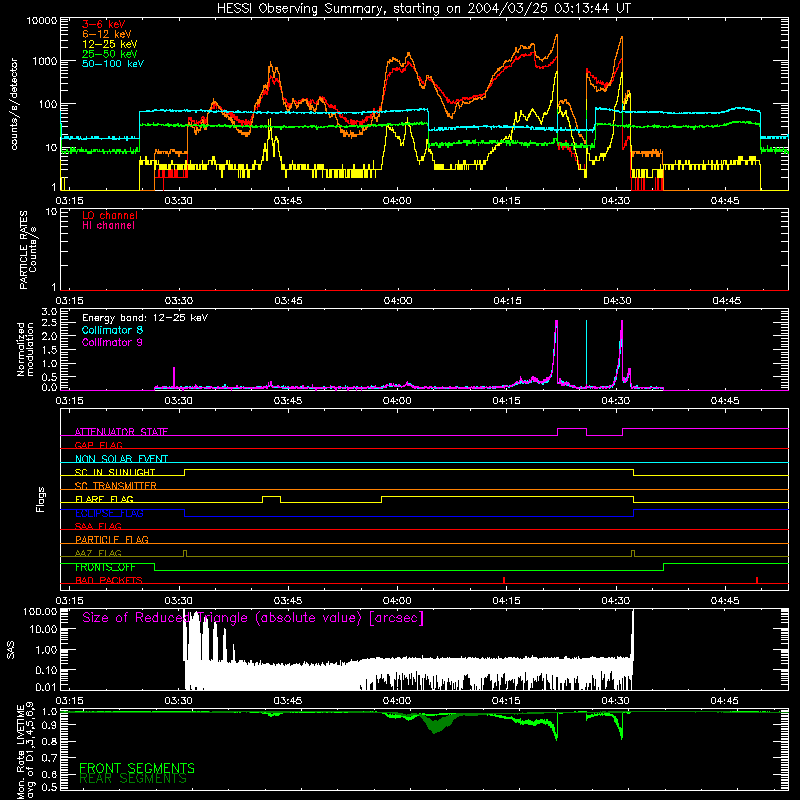Click the 'PARTICLE FLAG' label
Screen dimensions: 800x800
pyautogui.click(x=112, y=539)
